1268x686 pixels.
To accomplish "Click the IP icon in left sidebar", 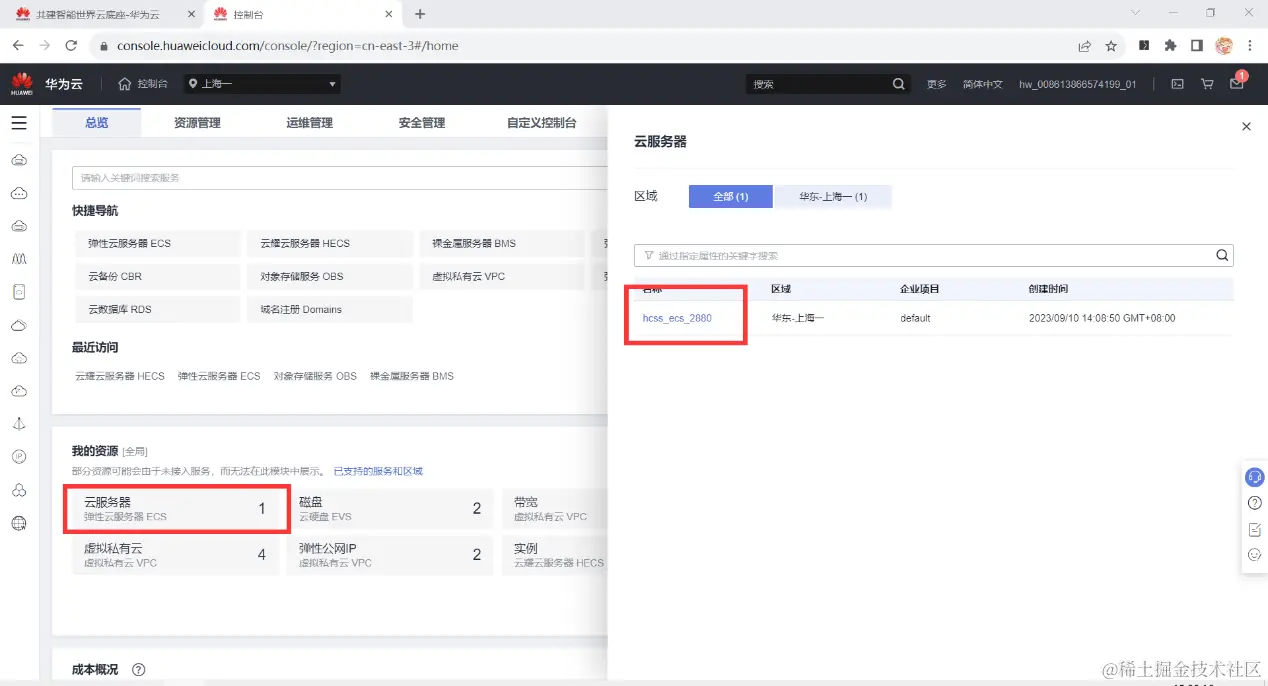I will [18, 456].
